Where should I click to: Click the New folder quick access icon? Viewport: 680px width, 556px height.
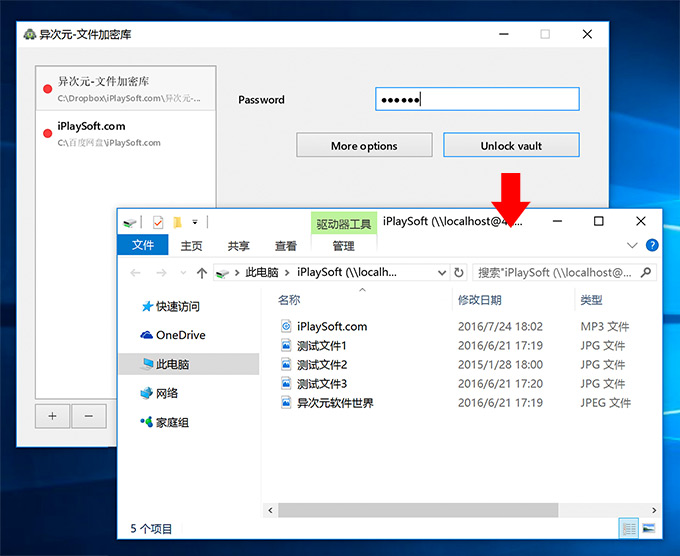(177, 222)
